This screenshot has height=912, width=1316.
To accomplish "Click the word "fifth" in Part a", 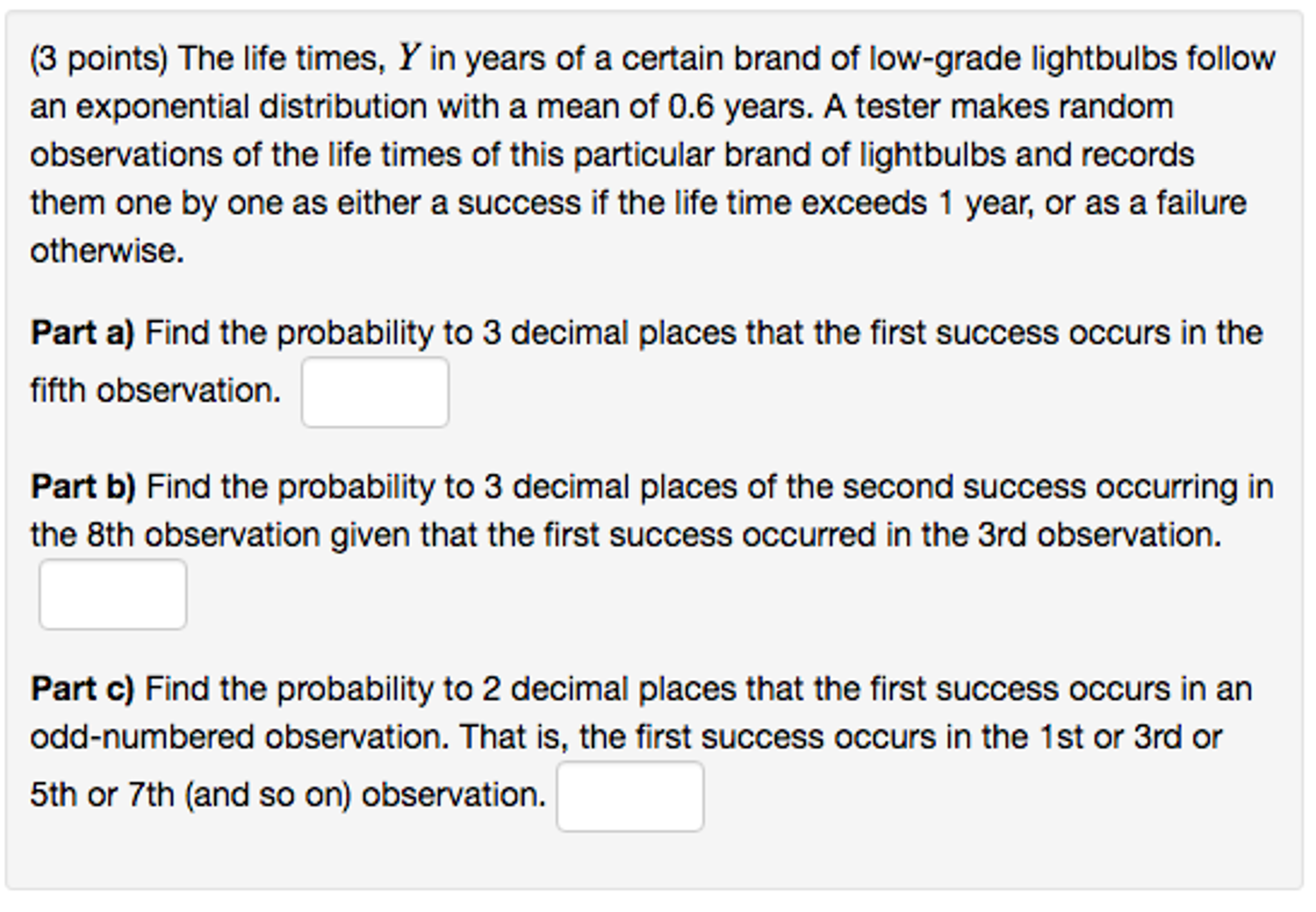I will click(58, 390).
